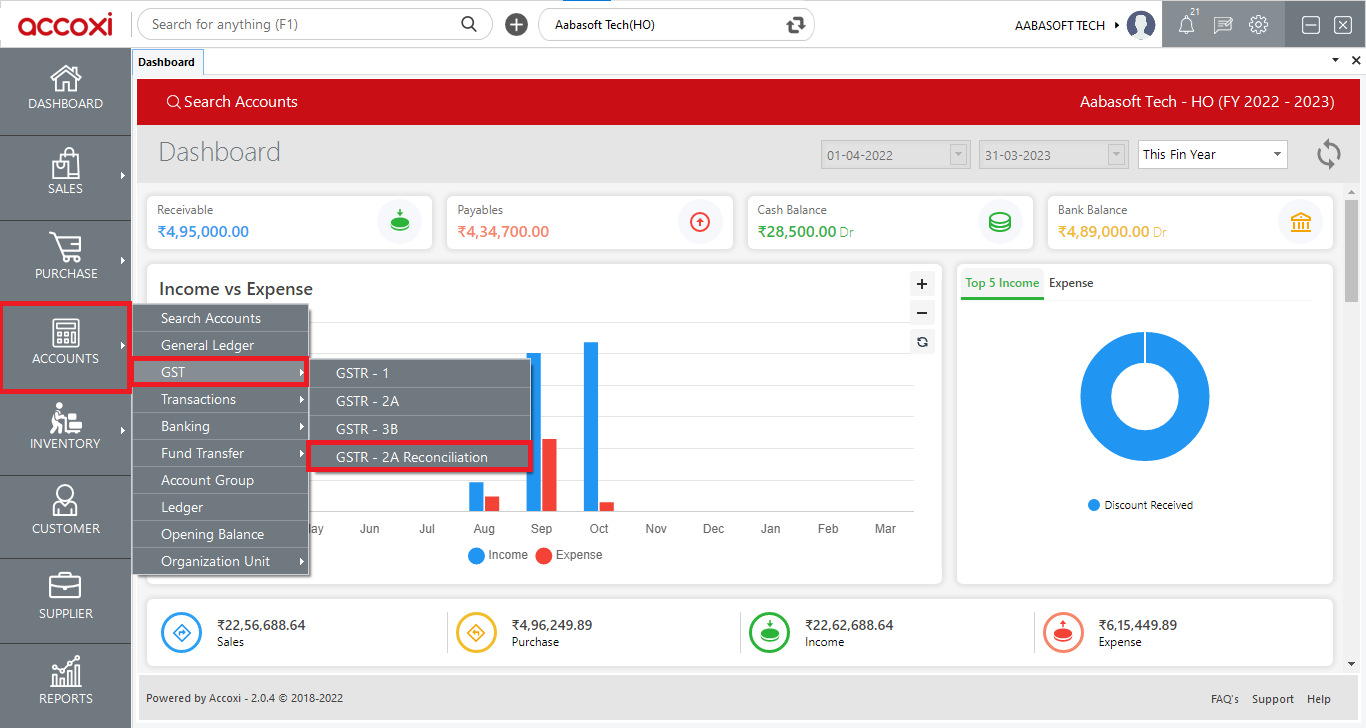
Task: Open the settings gear icon
Action: [1259, 25]
